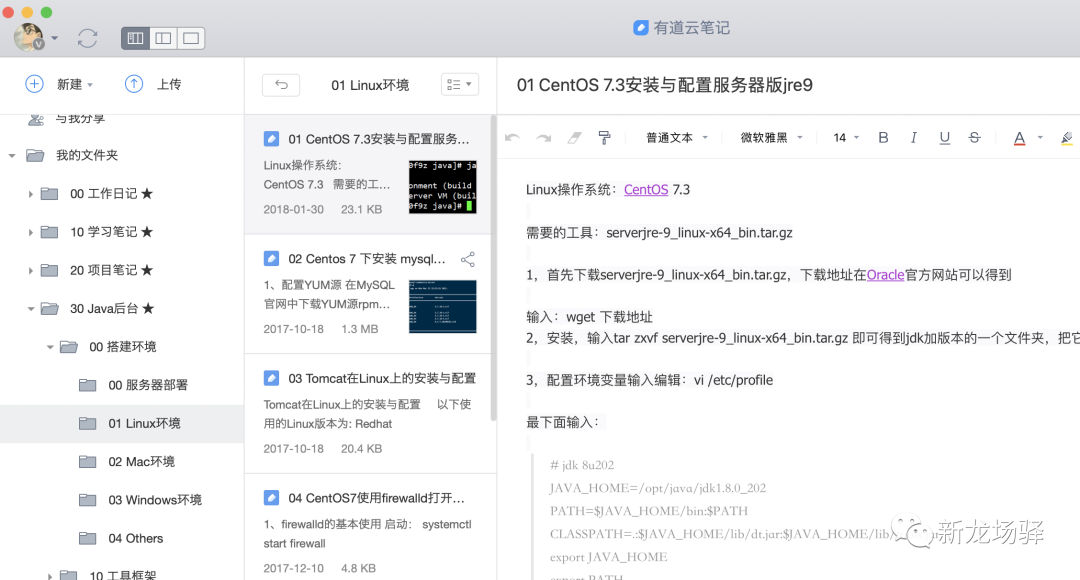The height and width of the screenshot is (580, 1080).
Task: Switch to three-column layout view
Action: [136, 39]
